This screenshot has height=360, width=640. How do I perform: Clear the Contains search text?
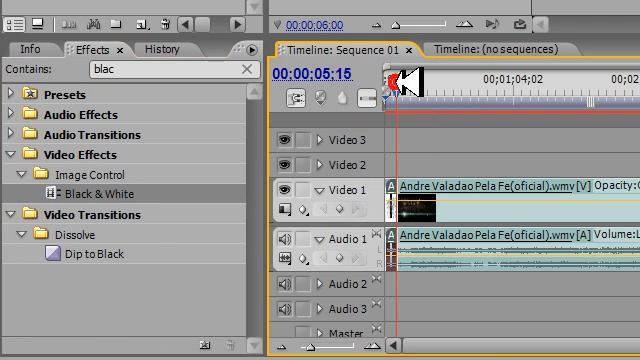click(x=247, y=69)
